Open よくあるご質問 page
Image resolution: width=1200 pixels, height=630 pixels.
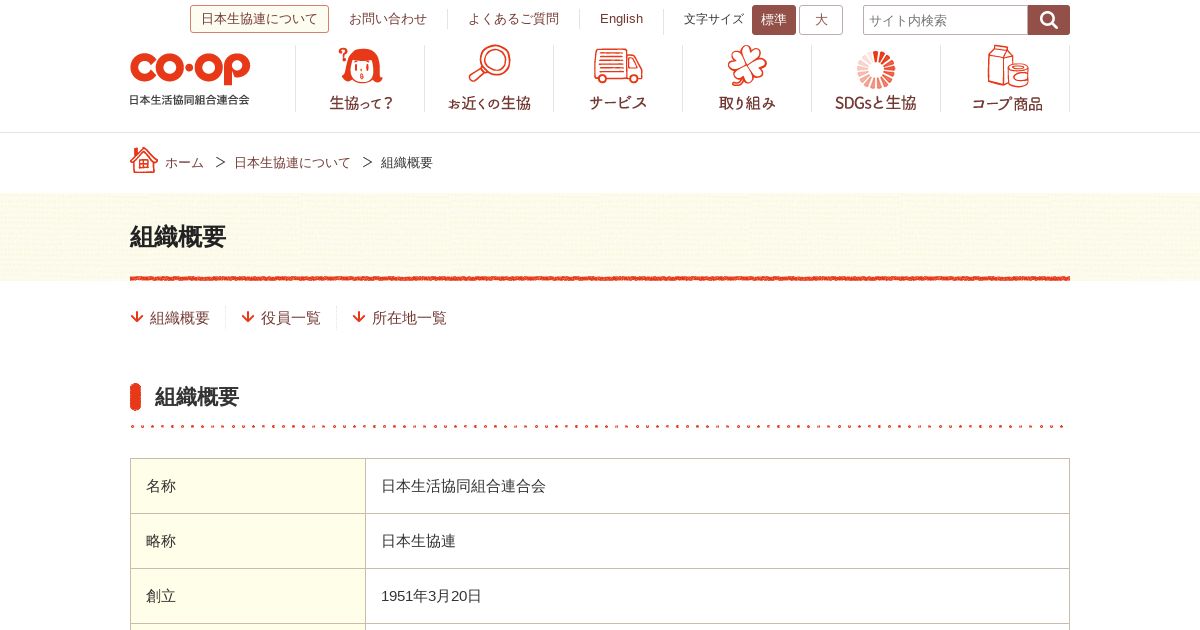[x=513, y=19]
